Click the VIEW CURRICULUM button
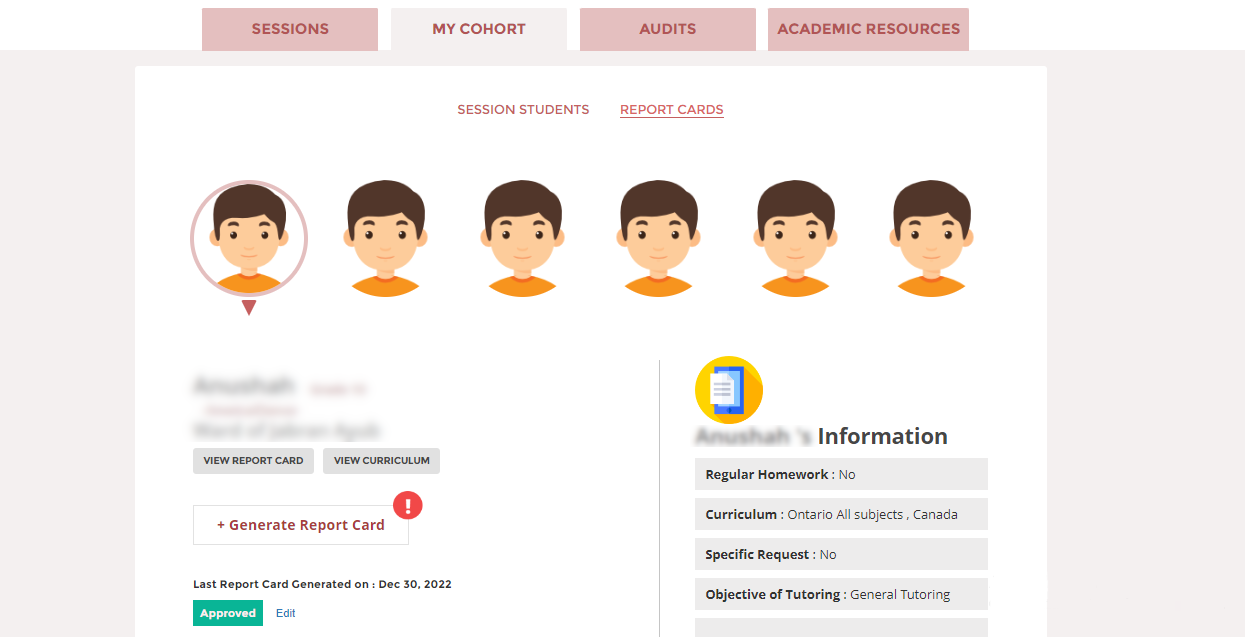 coord(381,461)
